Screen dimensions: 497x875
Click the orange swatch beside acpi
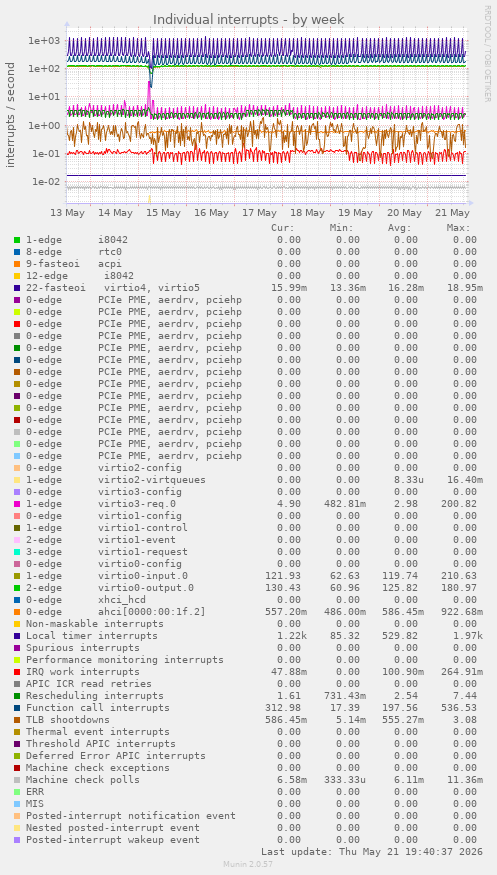click(17, 264)
